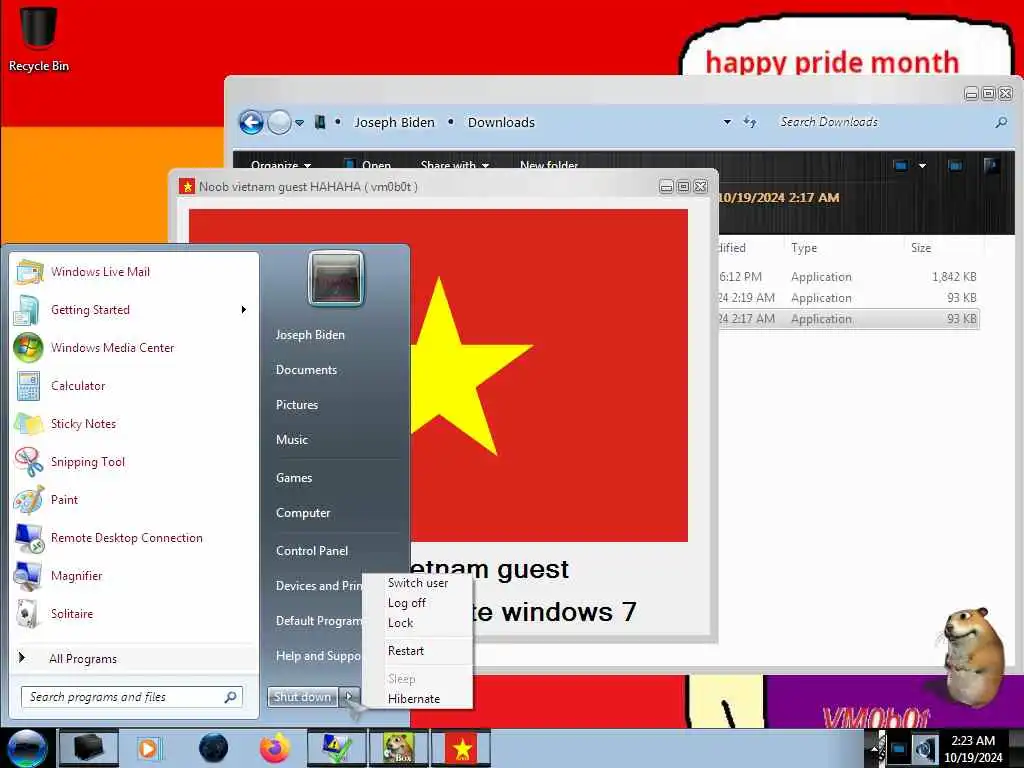
Task: Go back in the Downloads Explorer window
Action: 251,122
